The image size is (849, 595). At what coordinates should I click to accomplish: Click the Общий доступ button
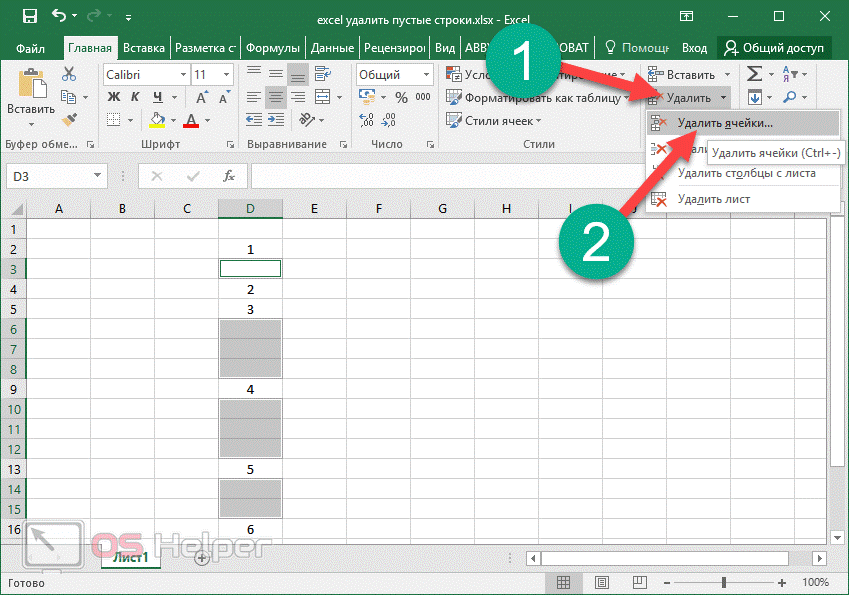(775, 47)
